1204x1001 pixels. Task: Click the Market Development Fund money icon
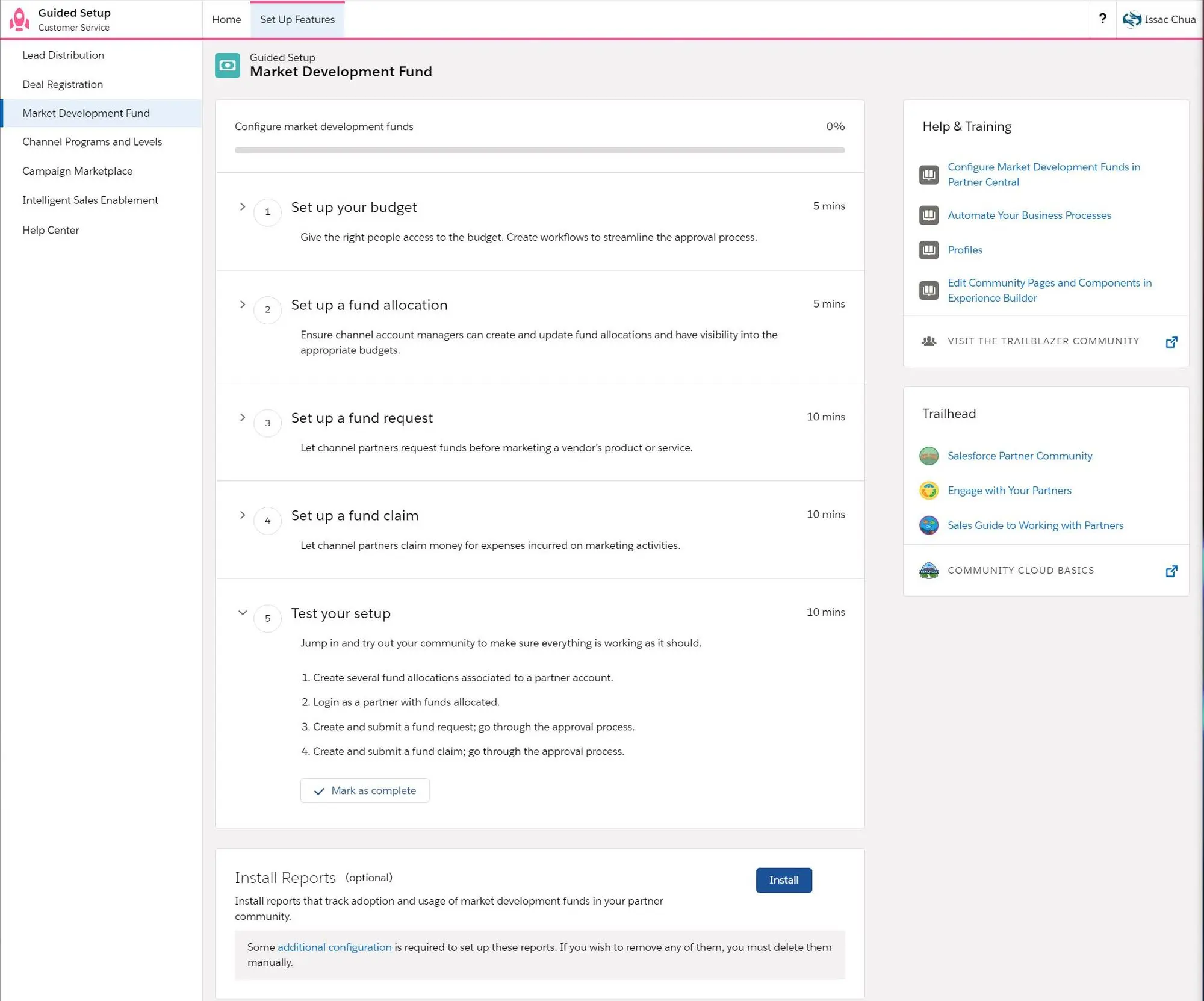[228, 65]
